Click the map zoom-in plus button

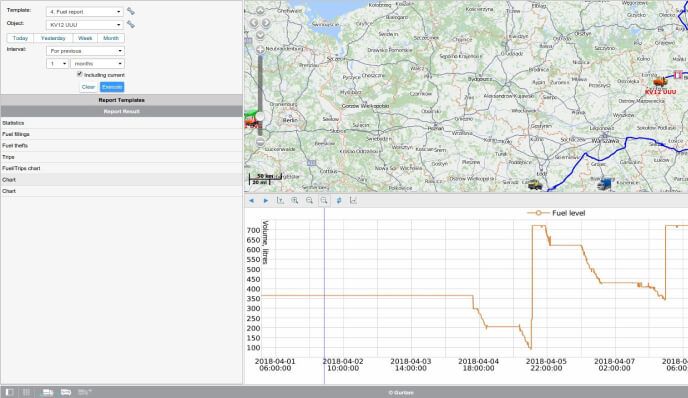pyautogui.click(x=260, y=50)
